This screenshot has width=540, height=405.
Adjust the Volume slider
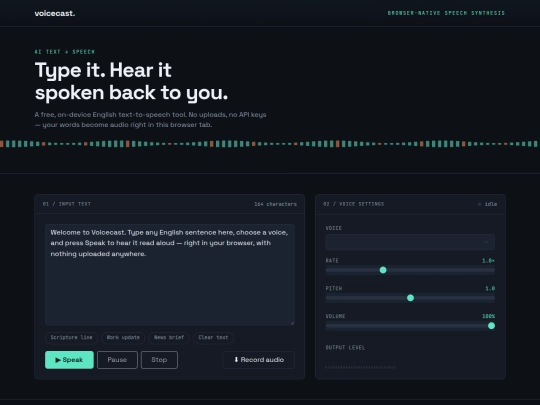tap(410, 326)
